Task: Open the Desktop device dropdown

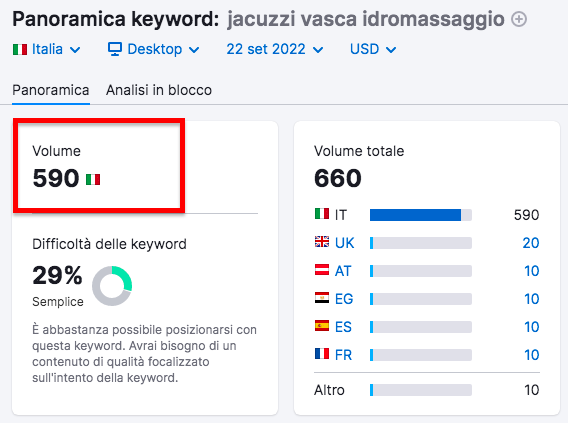Action: coord(154,49)
